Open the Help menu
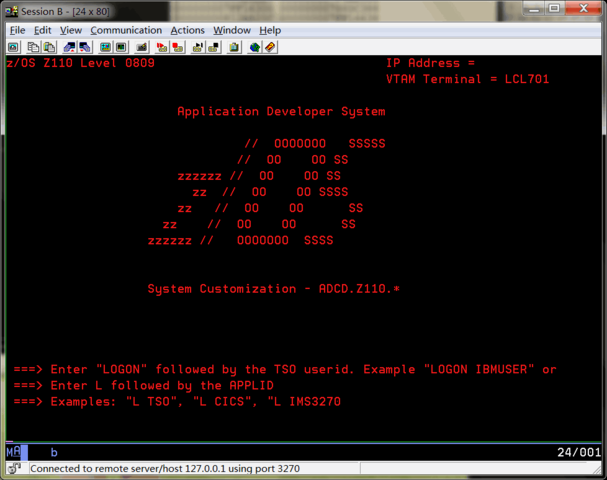607x480 pixels. [x=270, y=30]
